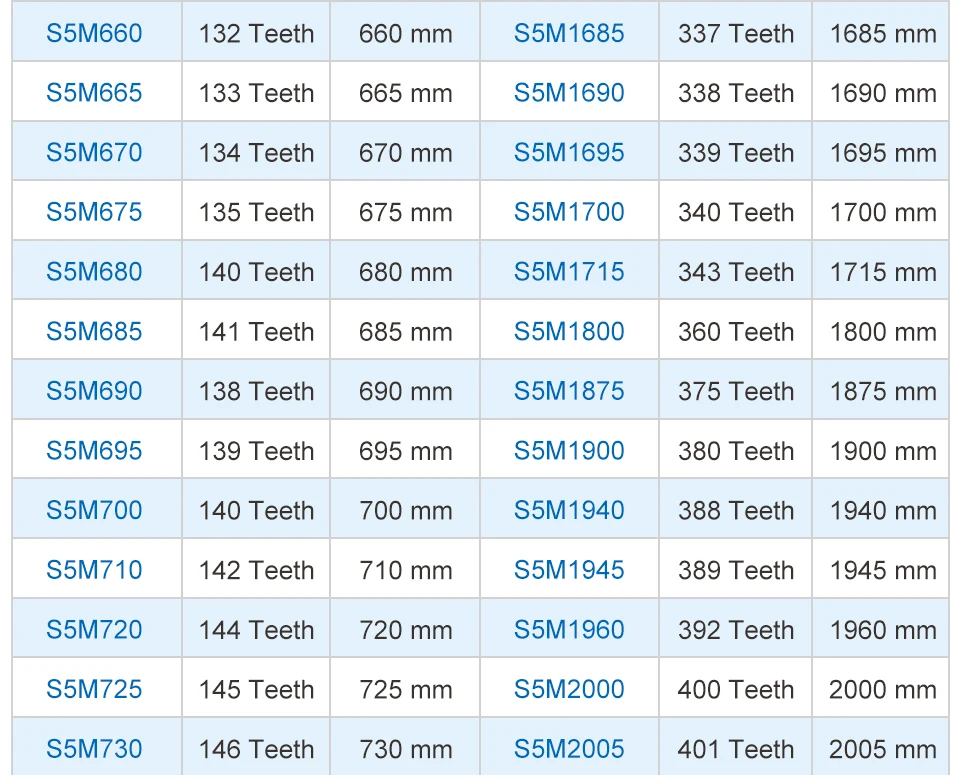Open the S5M690 belt link
Image resolution: width=960 pixels, height=775 pixels.
click(94, 391)
